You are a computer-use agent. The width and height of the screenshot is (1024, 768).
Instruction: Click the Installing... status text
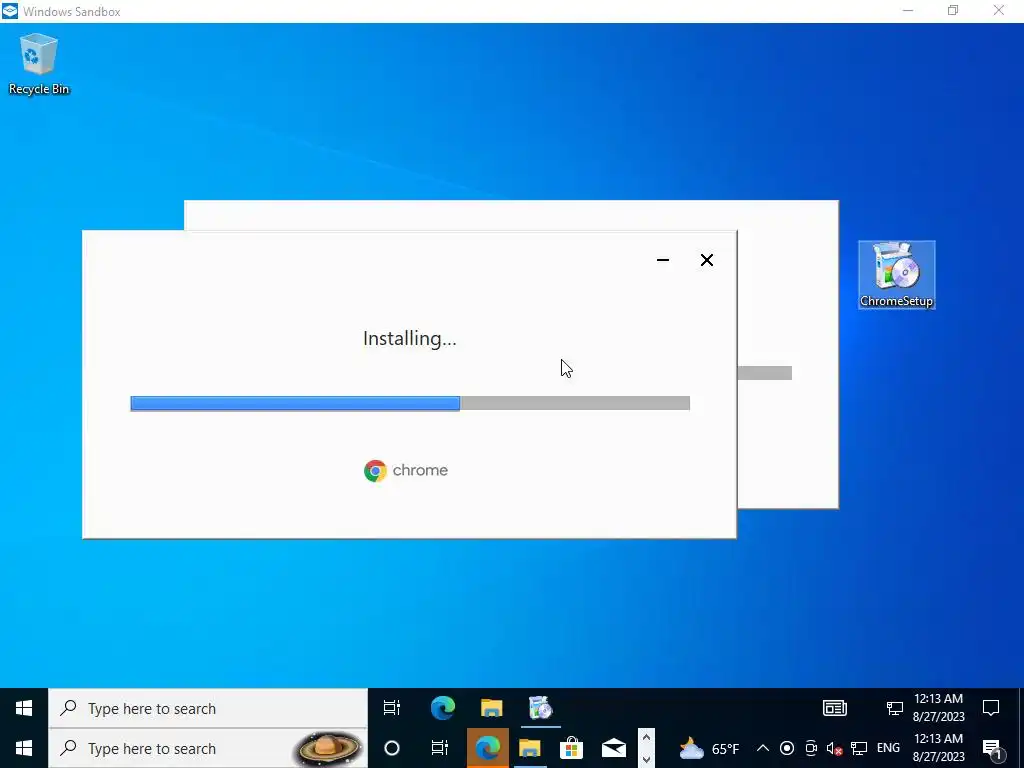(x=410, y=338)
